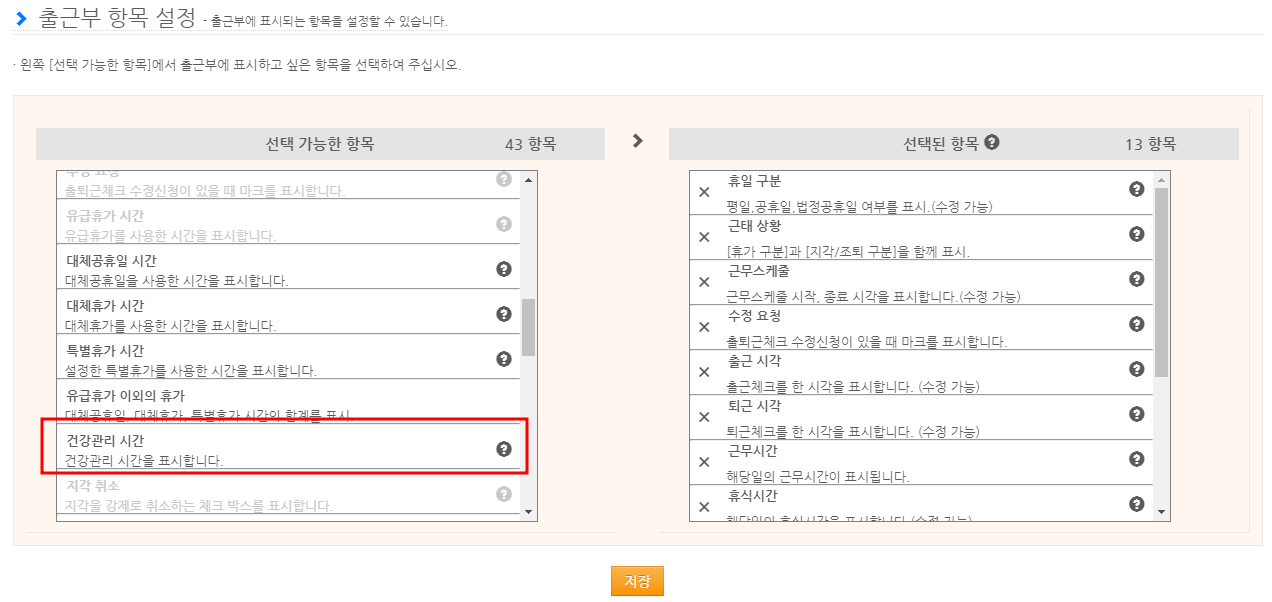Click help icon for 근무스케줄 item
Image resolution: width=1272 pixels, height=602 pixels.
point(1136,279)
